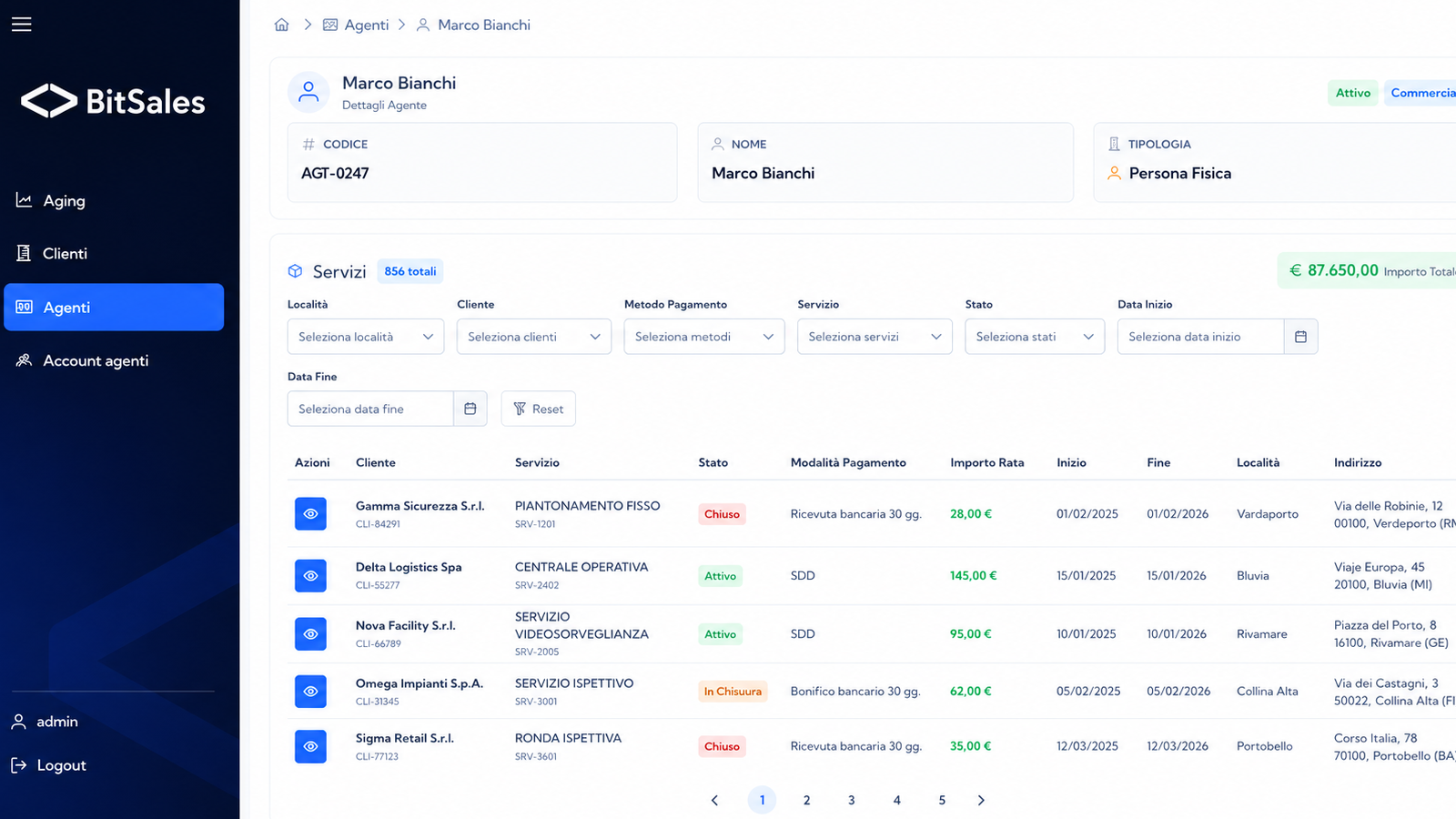Click the PIANTONAMENTO FISSO service cell
1456x819 pixels.
pyautogui.click(x=588, y=514)
